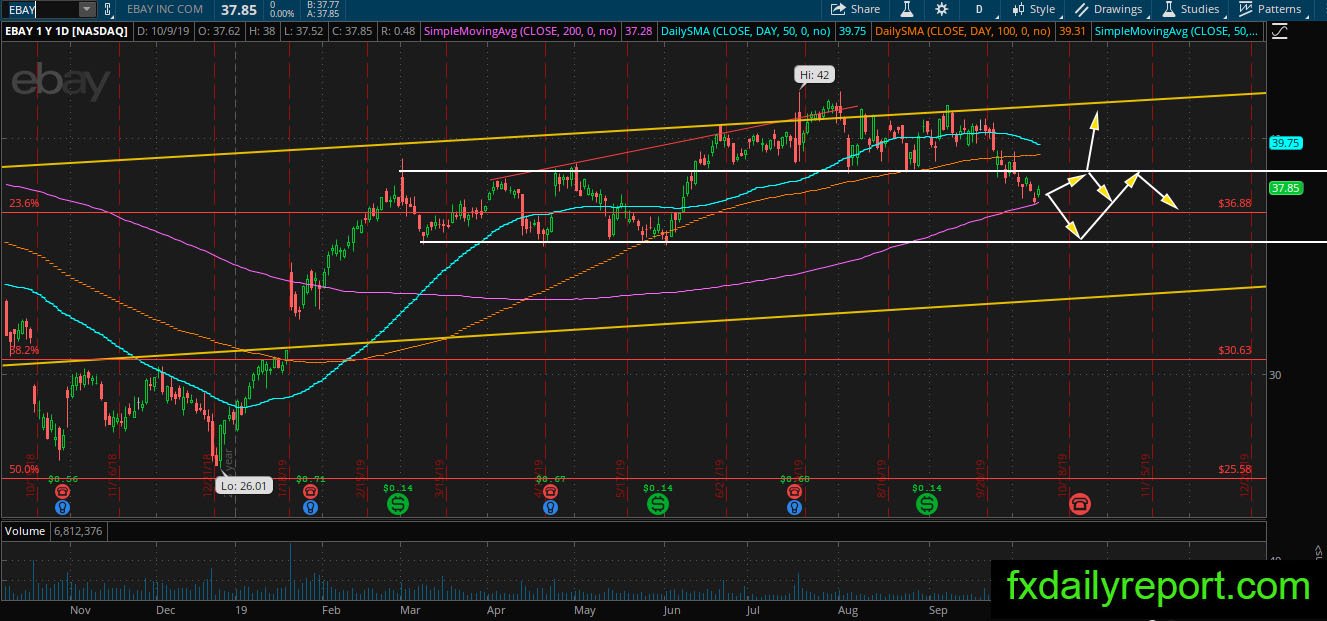Click the EBAY symbol input field
1327x621 pixels.
40,9
